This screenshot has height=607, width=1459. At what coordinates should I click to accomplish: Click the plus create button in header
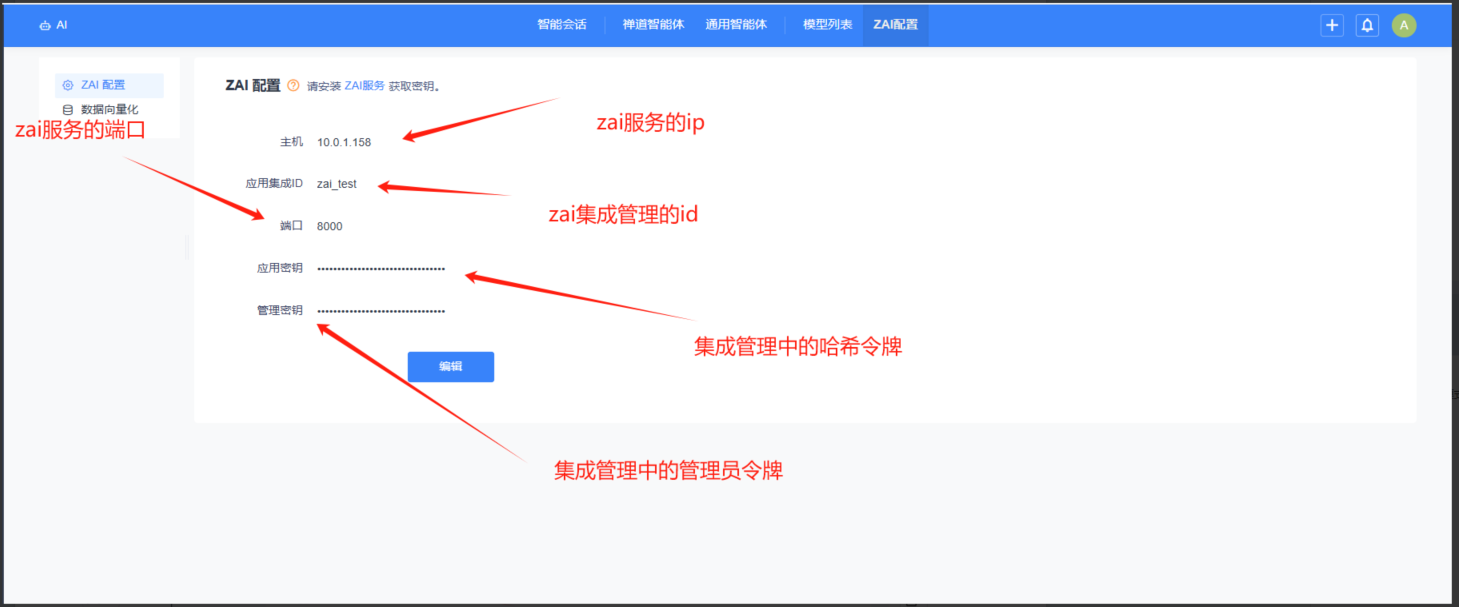(x=1332, y=25)
